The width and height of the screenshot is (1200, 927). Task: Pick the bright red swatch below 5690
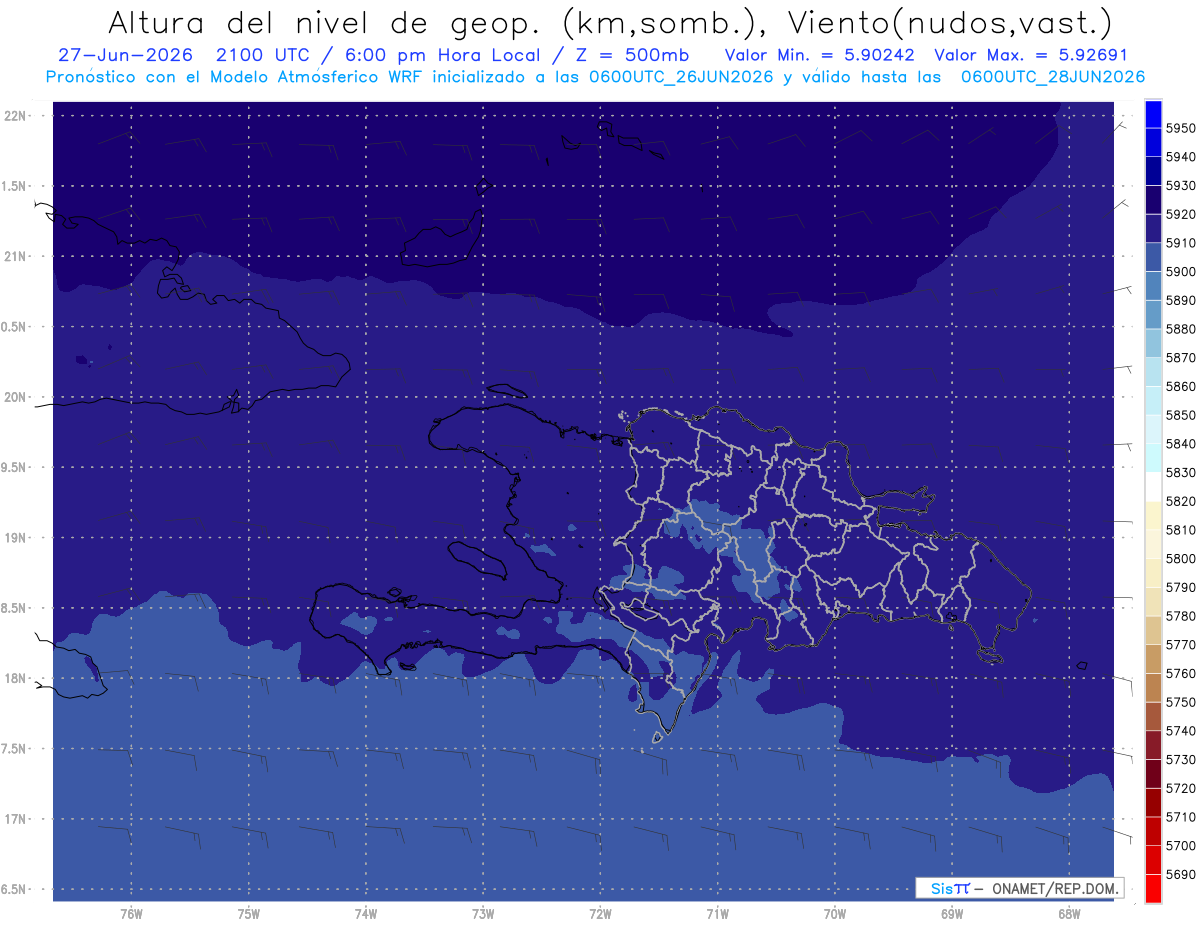click(1153, 888)
